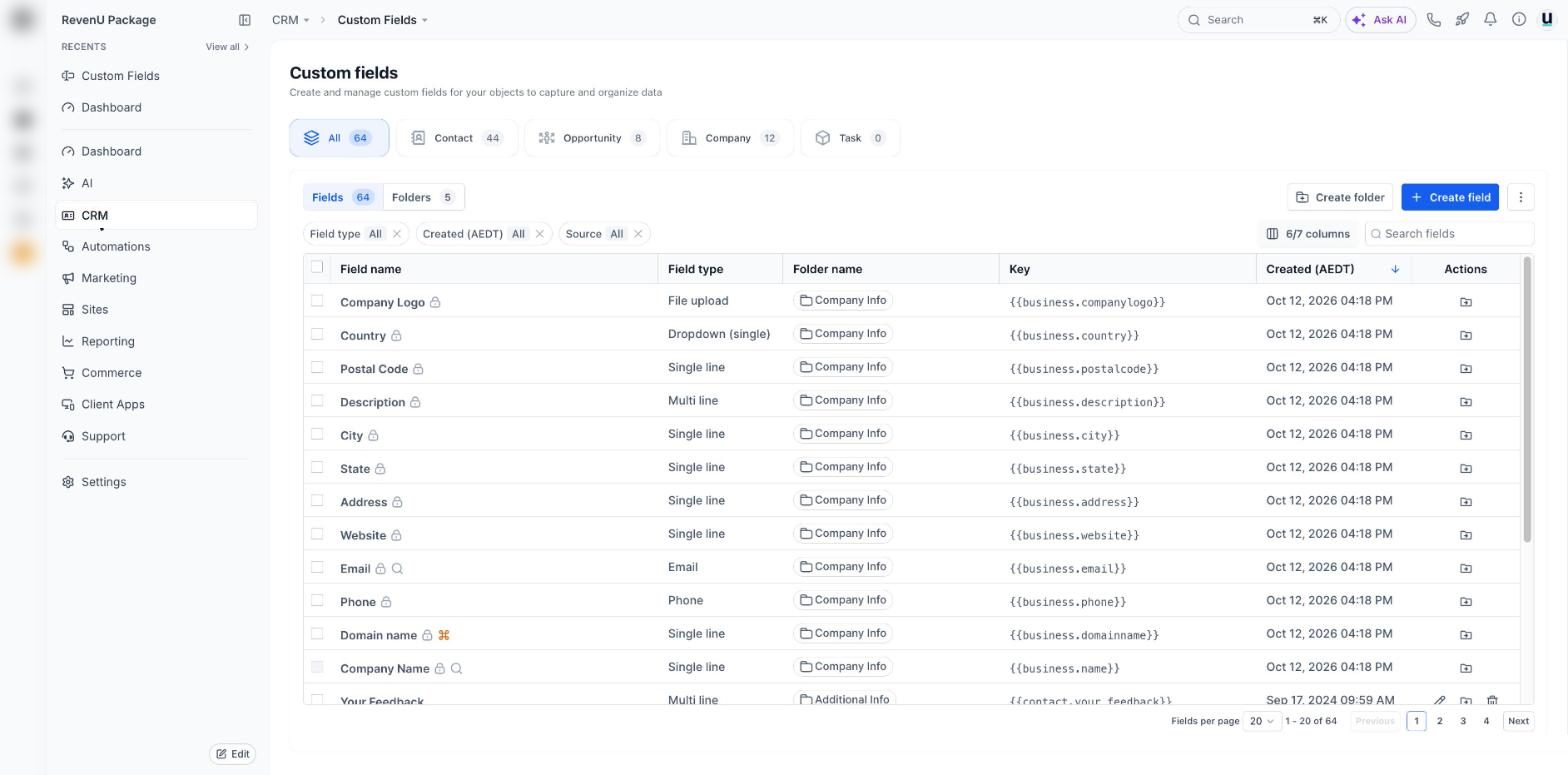This screenshot has width=1568, height=775.
Task: Delete the Your Feedback field
Action: [x=1492, y=701]
